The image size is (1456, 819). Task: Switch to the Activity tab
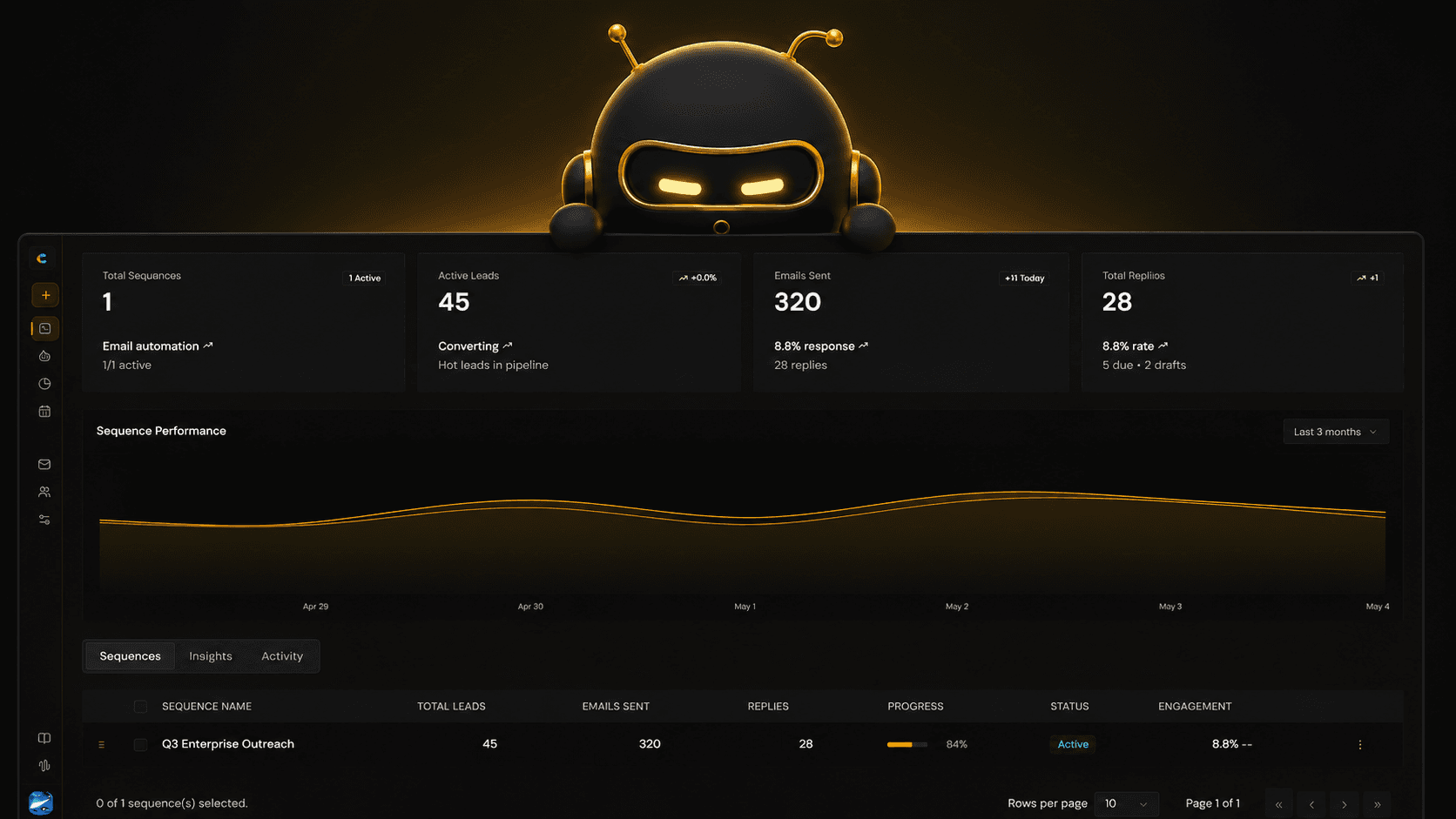[282, 656]
